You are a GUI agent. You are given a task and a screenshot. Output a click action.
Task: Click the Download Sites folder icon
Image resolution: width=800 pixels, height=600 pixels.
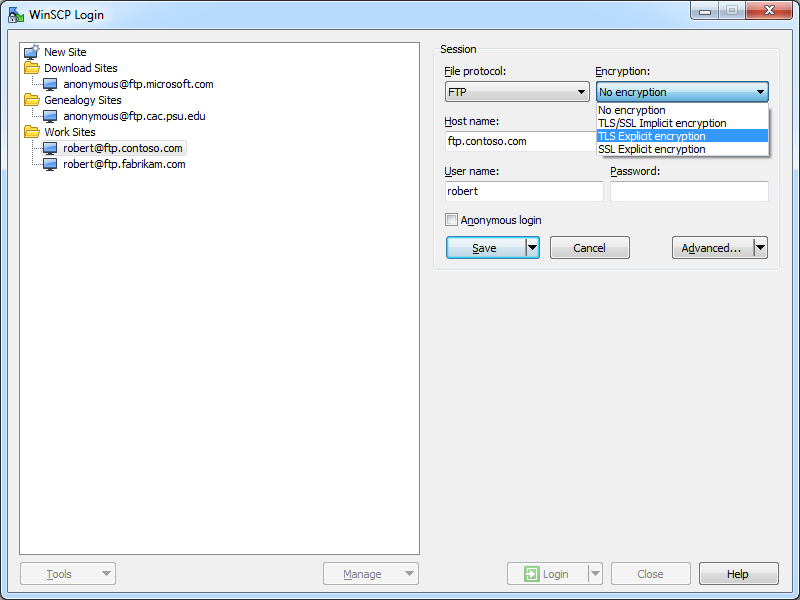pyautogui.click(x=32, y=68)
